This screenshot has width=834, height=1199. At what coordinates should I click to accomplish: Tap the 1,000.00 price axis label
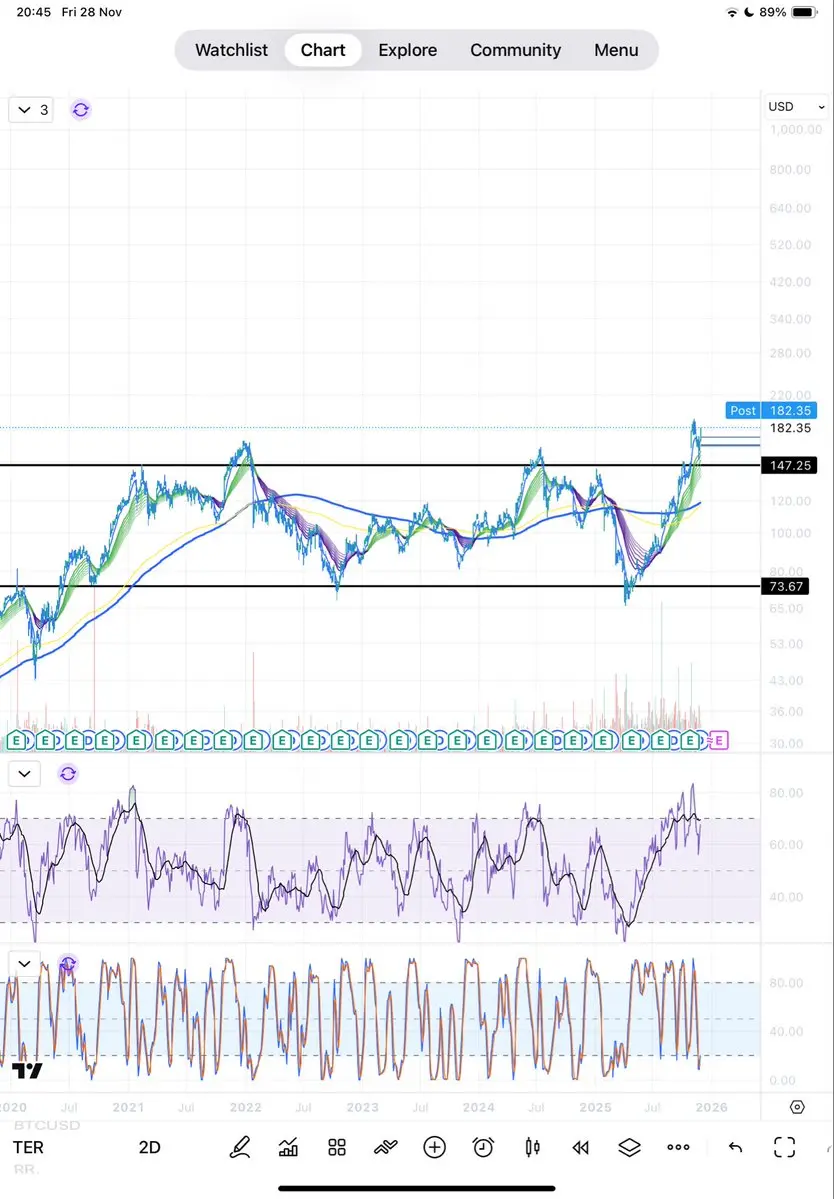[x=795, y=130]
